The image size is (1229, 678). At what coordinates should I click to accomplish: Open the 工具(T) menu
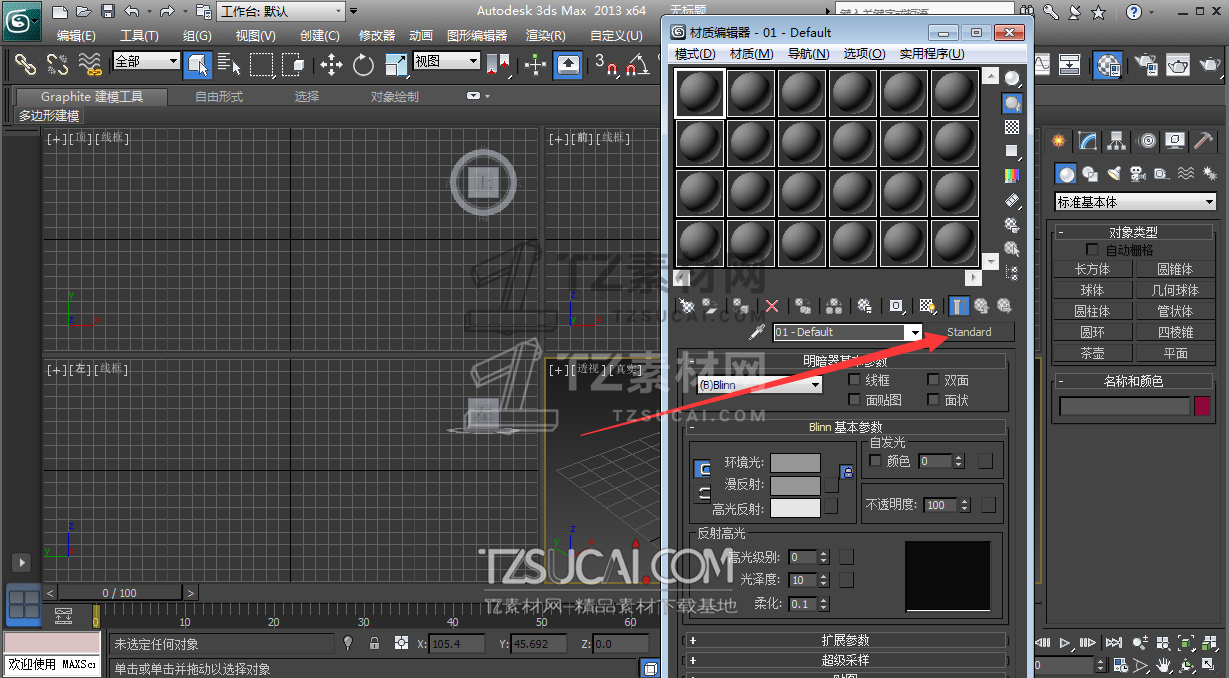(139, 36)
